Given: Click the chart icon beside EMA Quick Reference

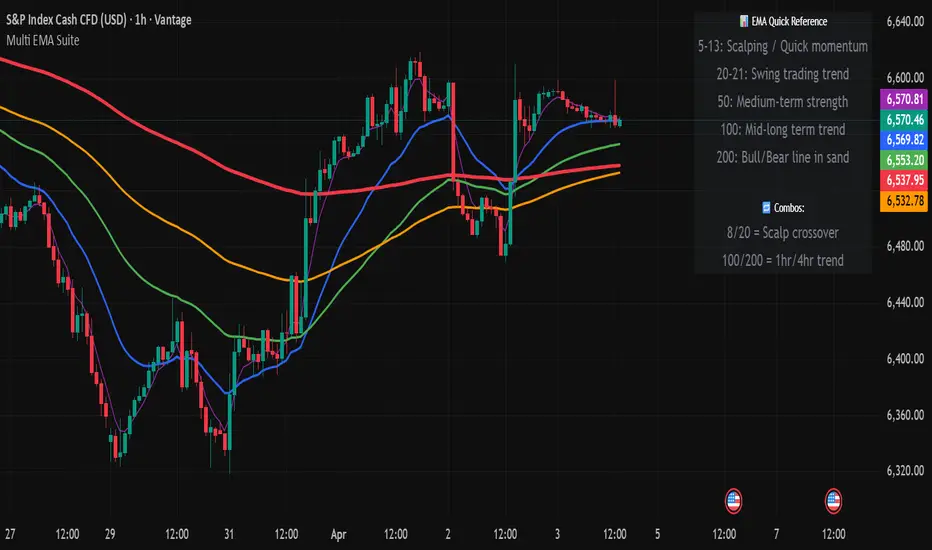Looking at the screenshot, I should tap(744, 21).
